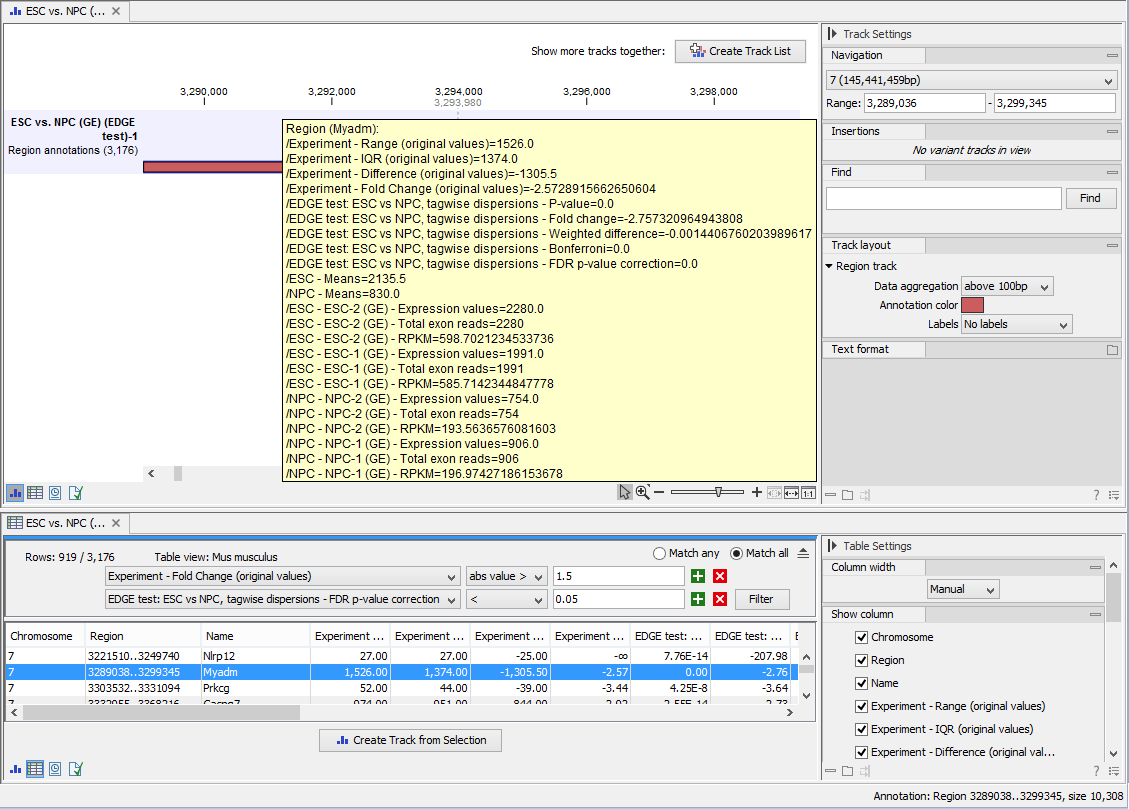
Task: Uncheck the Chromosome column checkbox
Action: pos(862,637)
